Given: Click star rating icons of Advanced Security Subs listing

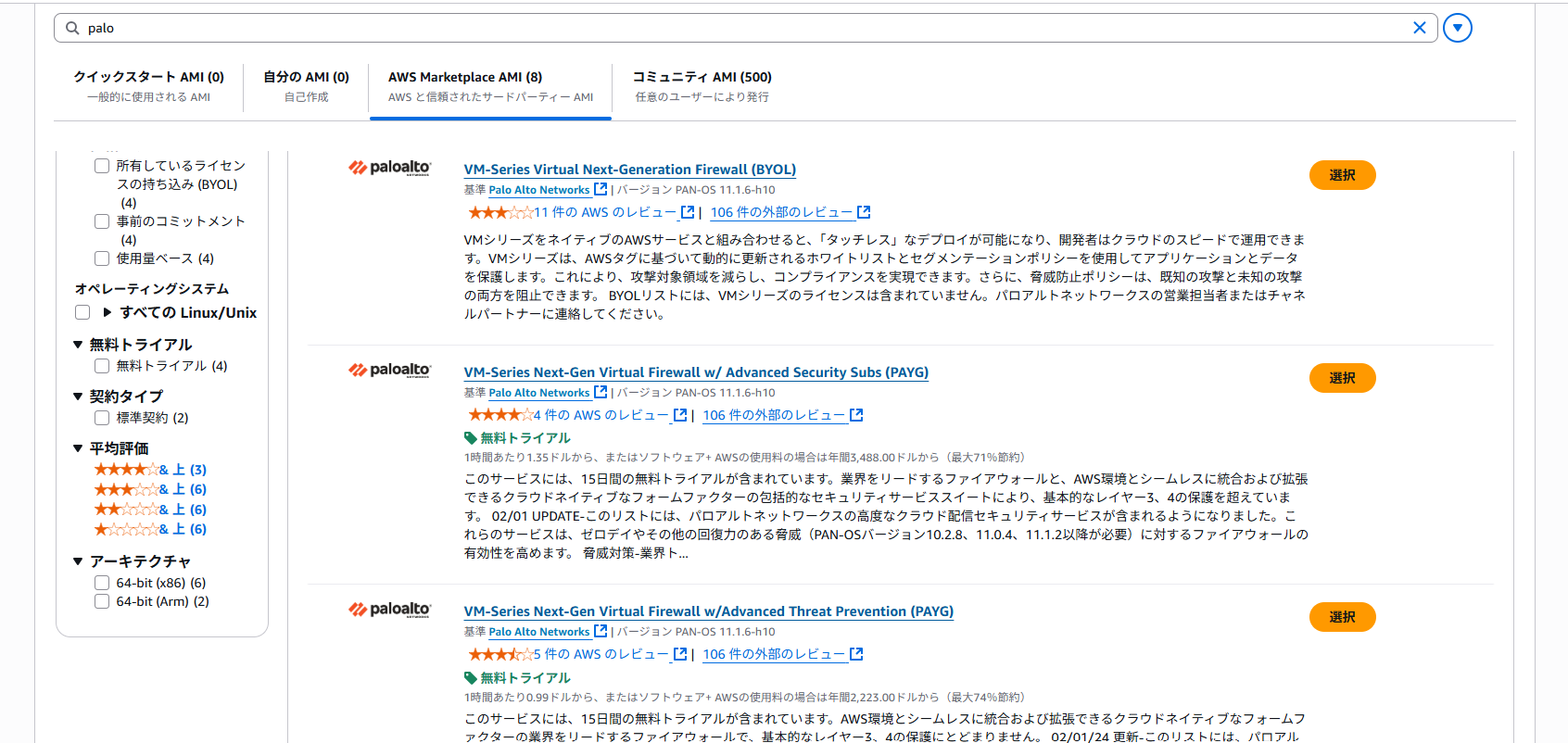Looking at the screenshot, I should (500, 415).
